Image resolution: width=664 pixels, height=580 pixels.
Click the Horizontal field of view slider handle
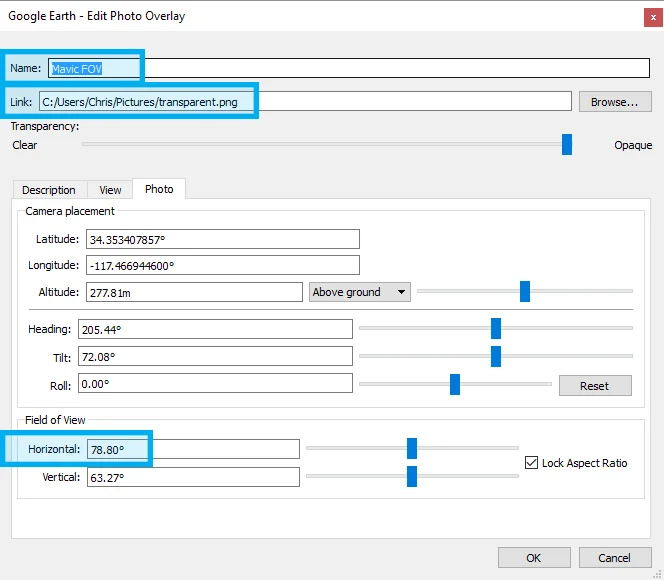tap(412, 448)
